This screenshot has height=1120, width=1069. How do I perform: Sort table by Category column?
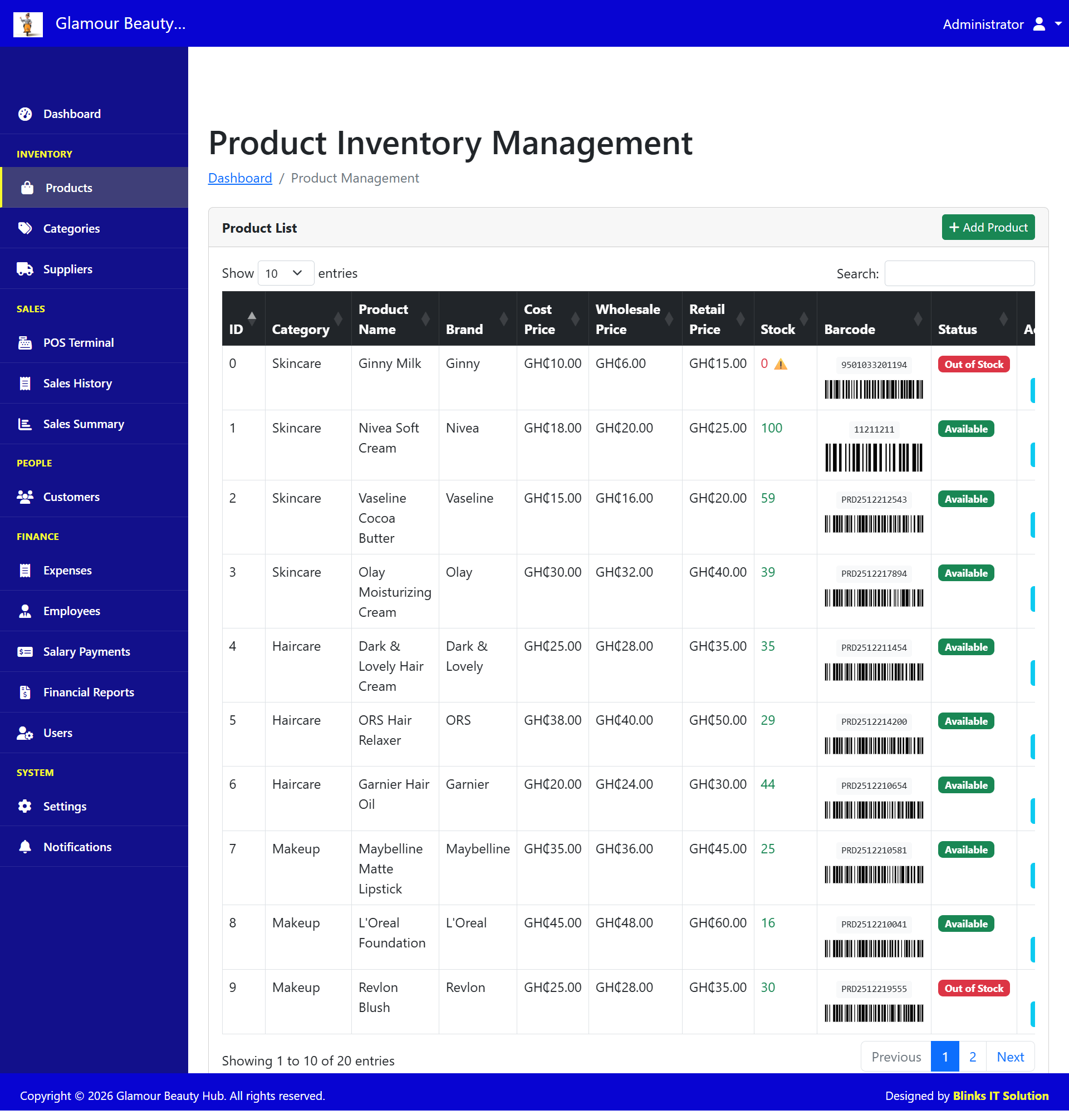(x=308, y=319)
